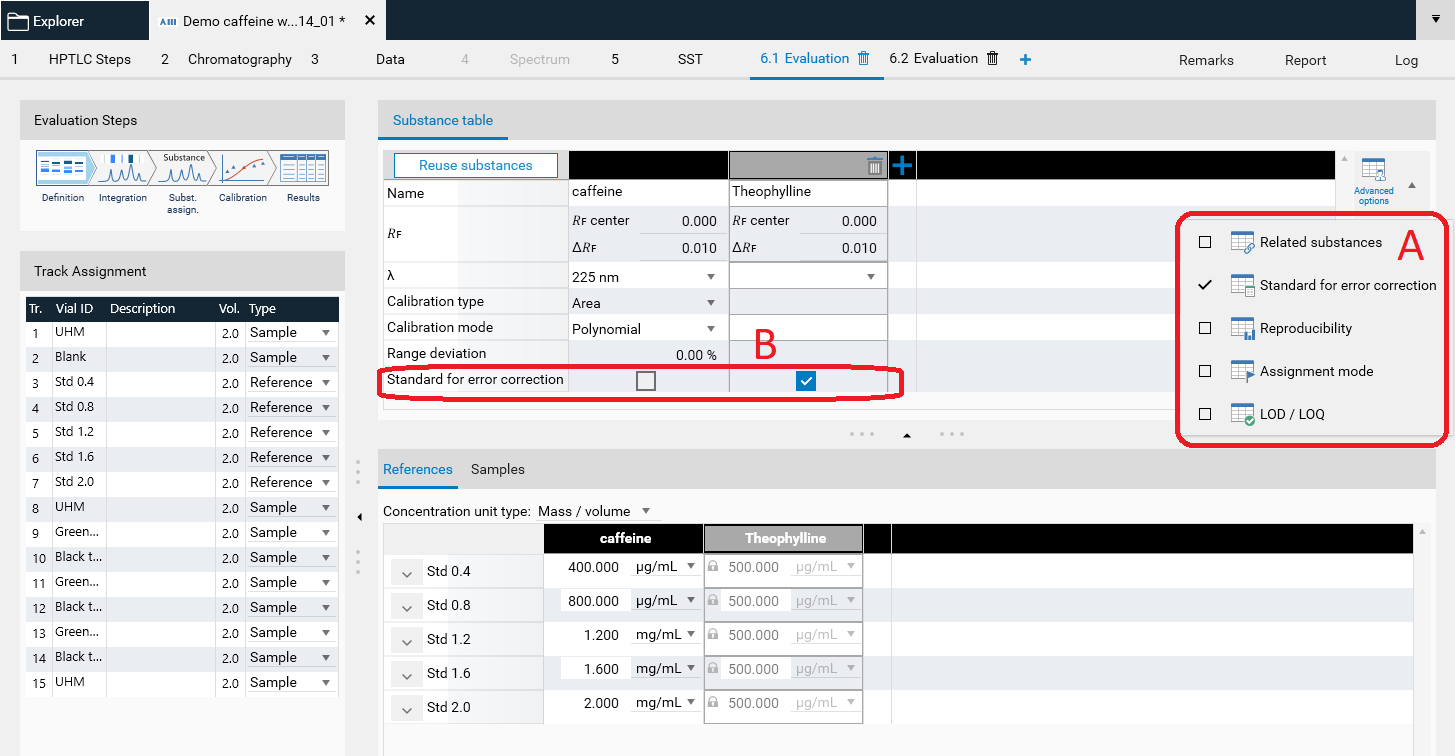This screenshot has width=1455, height=756.
Task: Enable error correction standard for caffeine
Action: pyautogui.click(x=646, y=381)
